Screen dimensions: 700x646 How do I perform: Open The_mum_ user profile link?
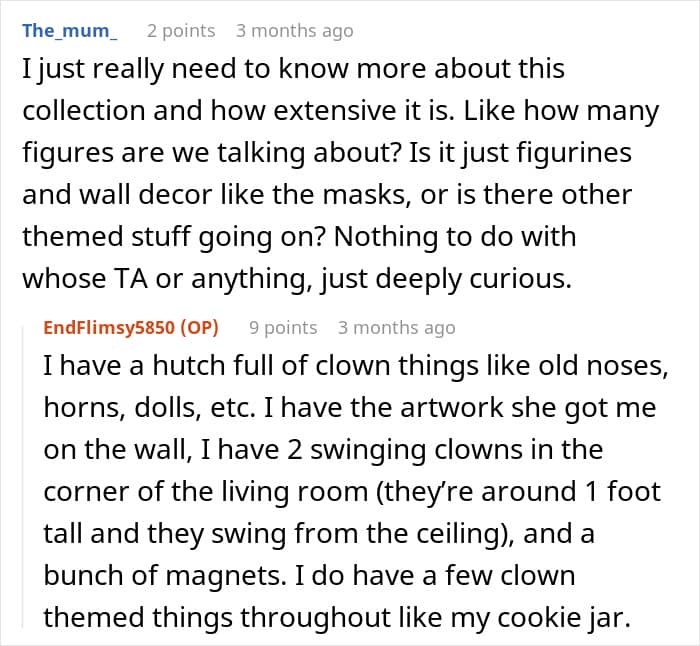(x=70, y=31)
